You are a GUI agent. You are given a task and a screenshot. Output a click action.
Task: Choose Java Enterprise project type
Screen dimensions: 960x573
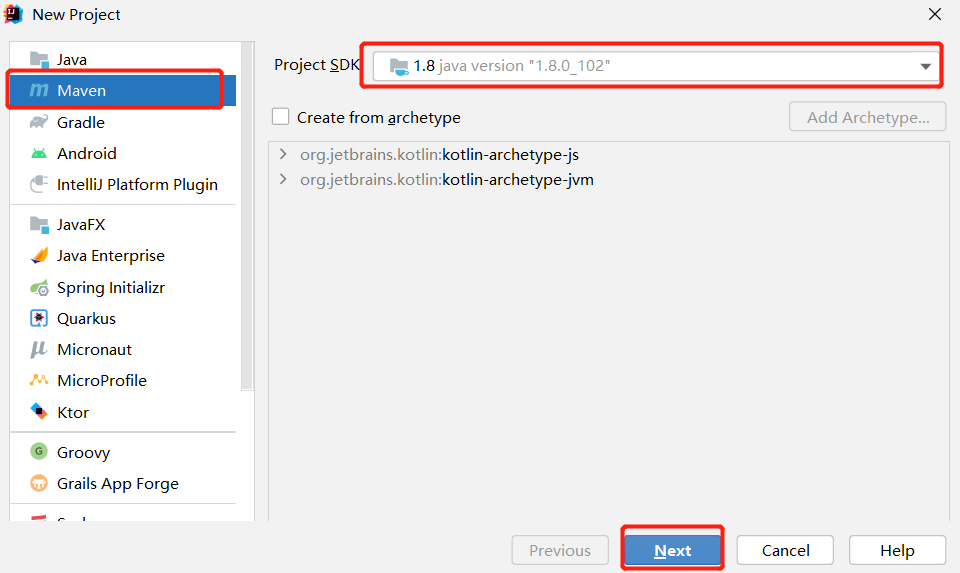tap(123, 255)
